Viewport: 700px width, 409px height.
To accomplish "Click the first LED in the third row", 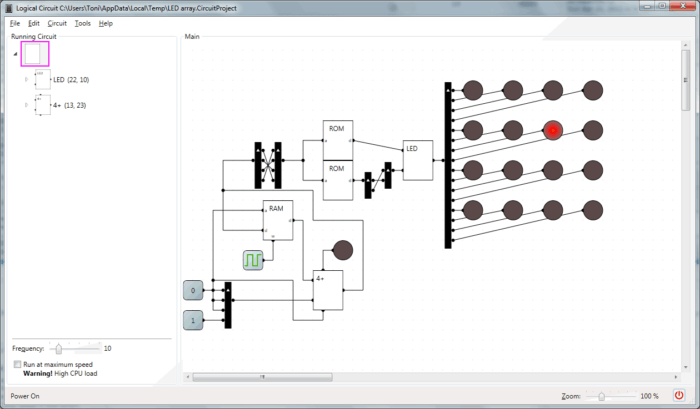I will [473, 170].
